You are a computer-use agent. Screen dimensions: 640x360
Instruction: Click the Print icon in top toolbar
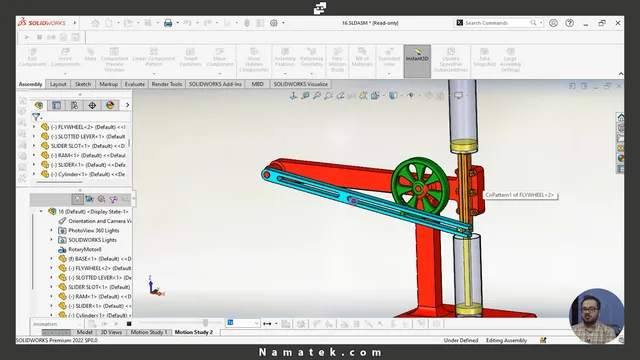168,23
